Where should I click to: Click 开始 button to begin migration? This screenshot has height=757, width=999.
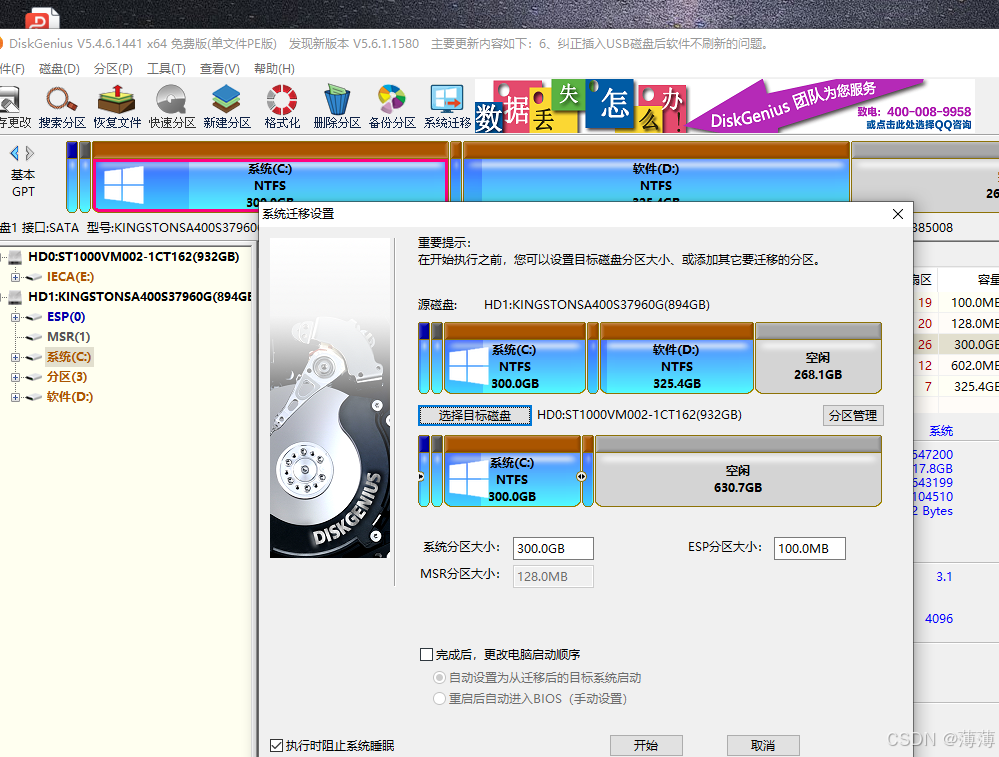[x=646, y=745]
